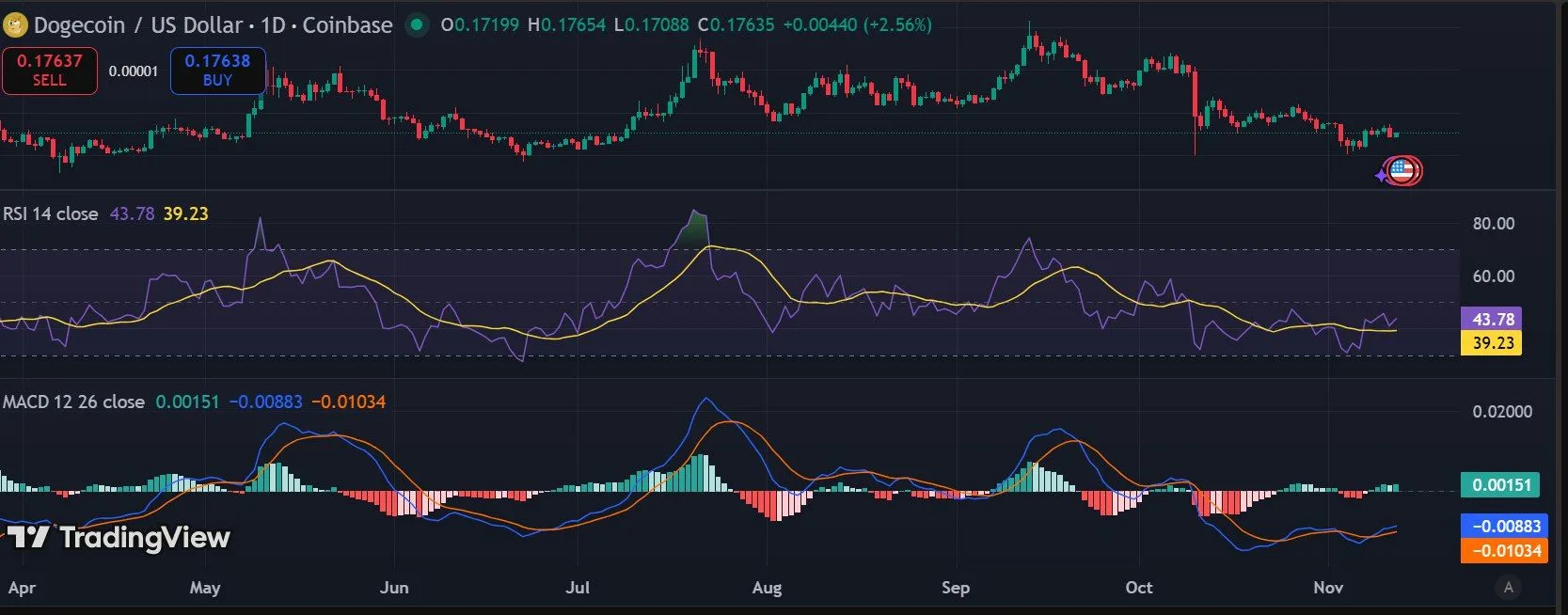Image resolution: width=1568 pixels, height=615 pixels.
Task: Select the MACD 12 26 close legend
Action: [73, 402]
